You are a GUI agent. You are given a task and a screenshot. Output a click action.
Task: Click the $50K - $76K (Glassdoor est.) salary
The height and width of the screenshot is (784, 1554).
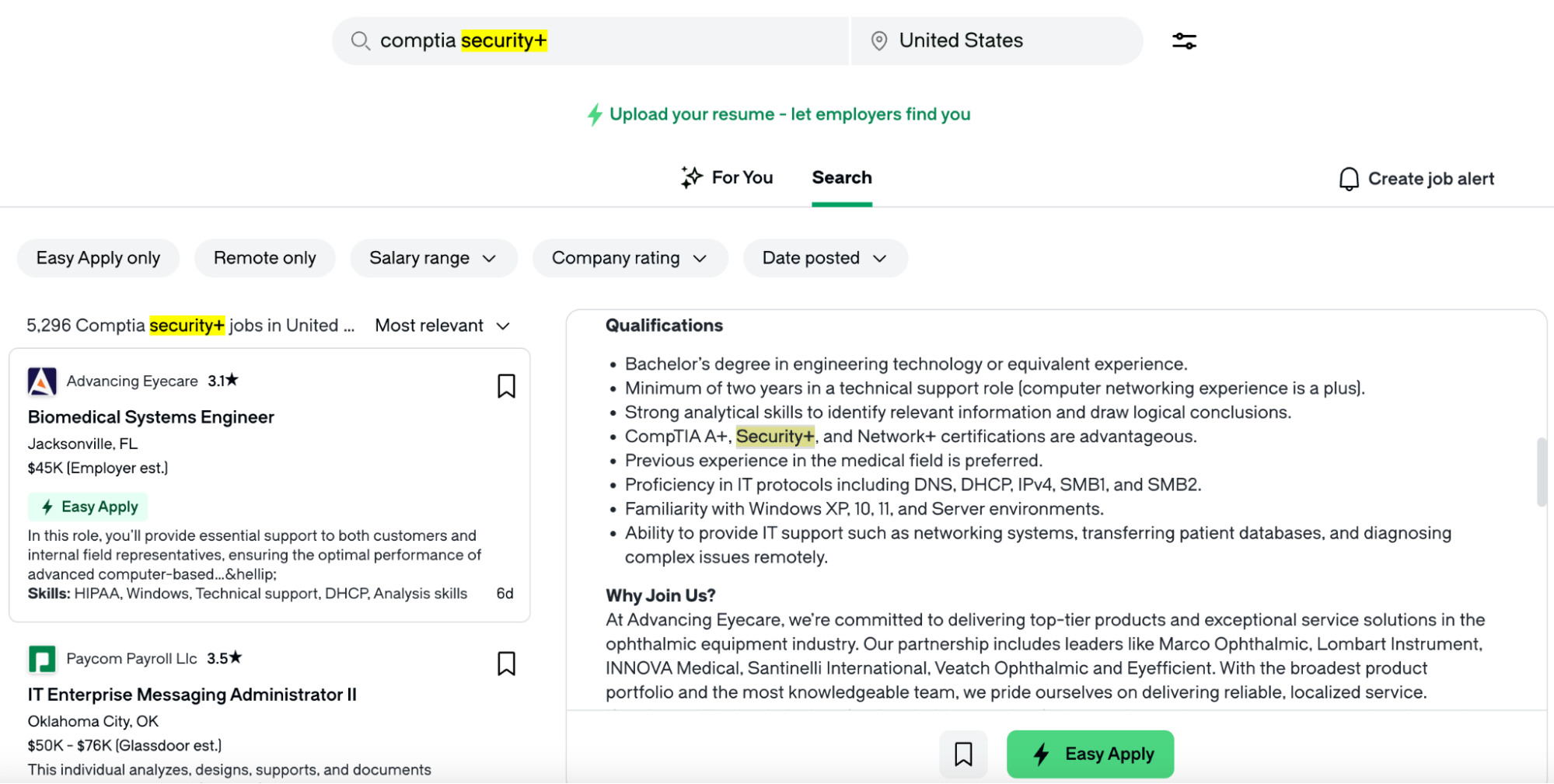point(124,745)
